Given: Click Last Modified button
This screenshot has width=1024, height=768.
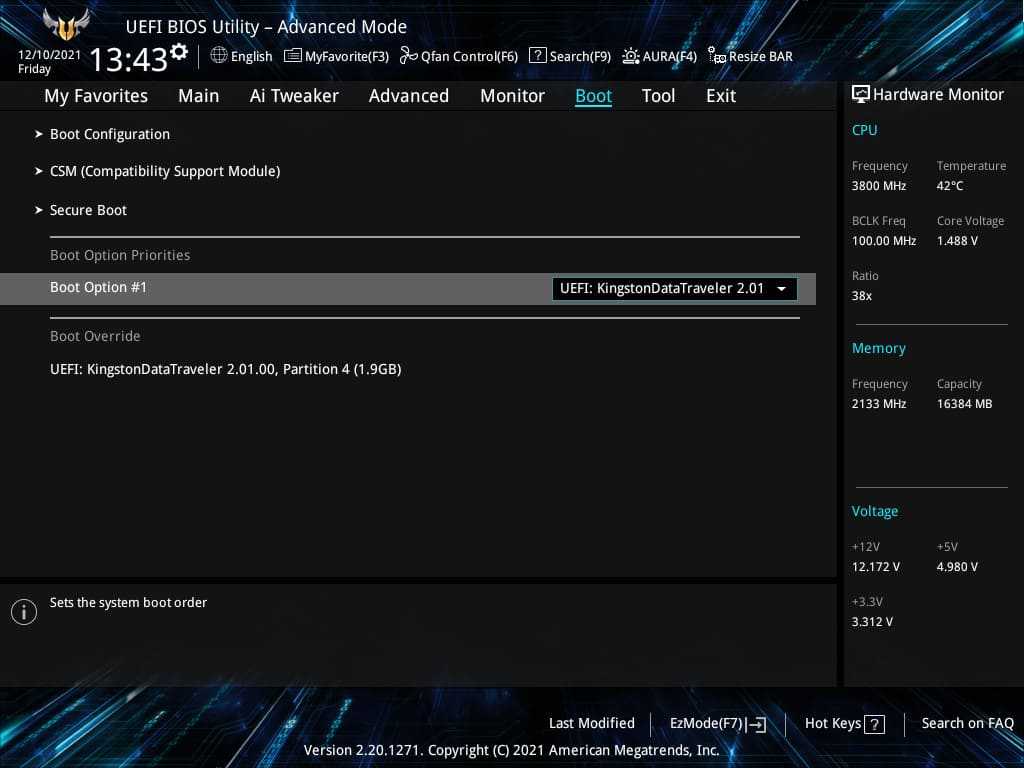Looking at the screenshot, I should coord(591,724).
